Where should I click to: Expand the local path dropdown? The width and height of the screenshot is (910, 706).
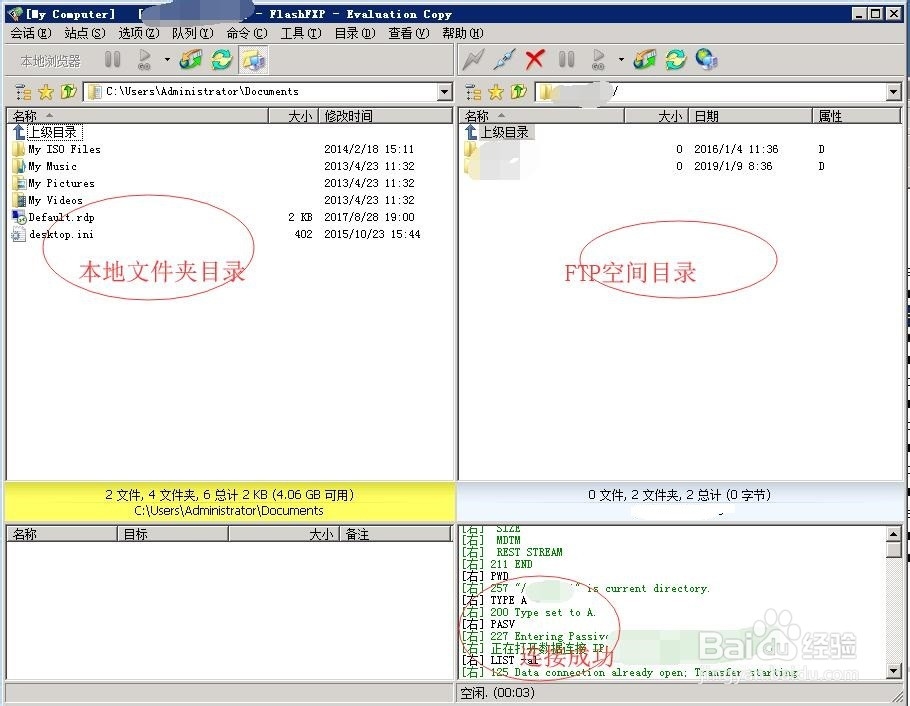(x=445, y=92)
